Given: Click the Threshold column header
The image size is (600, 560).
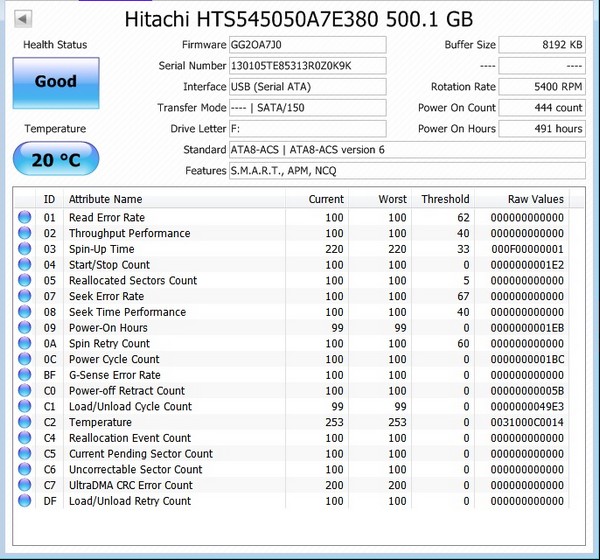Looking at the screenshot, I should pyautogui.click(x=445, y=199).
